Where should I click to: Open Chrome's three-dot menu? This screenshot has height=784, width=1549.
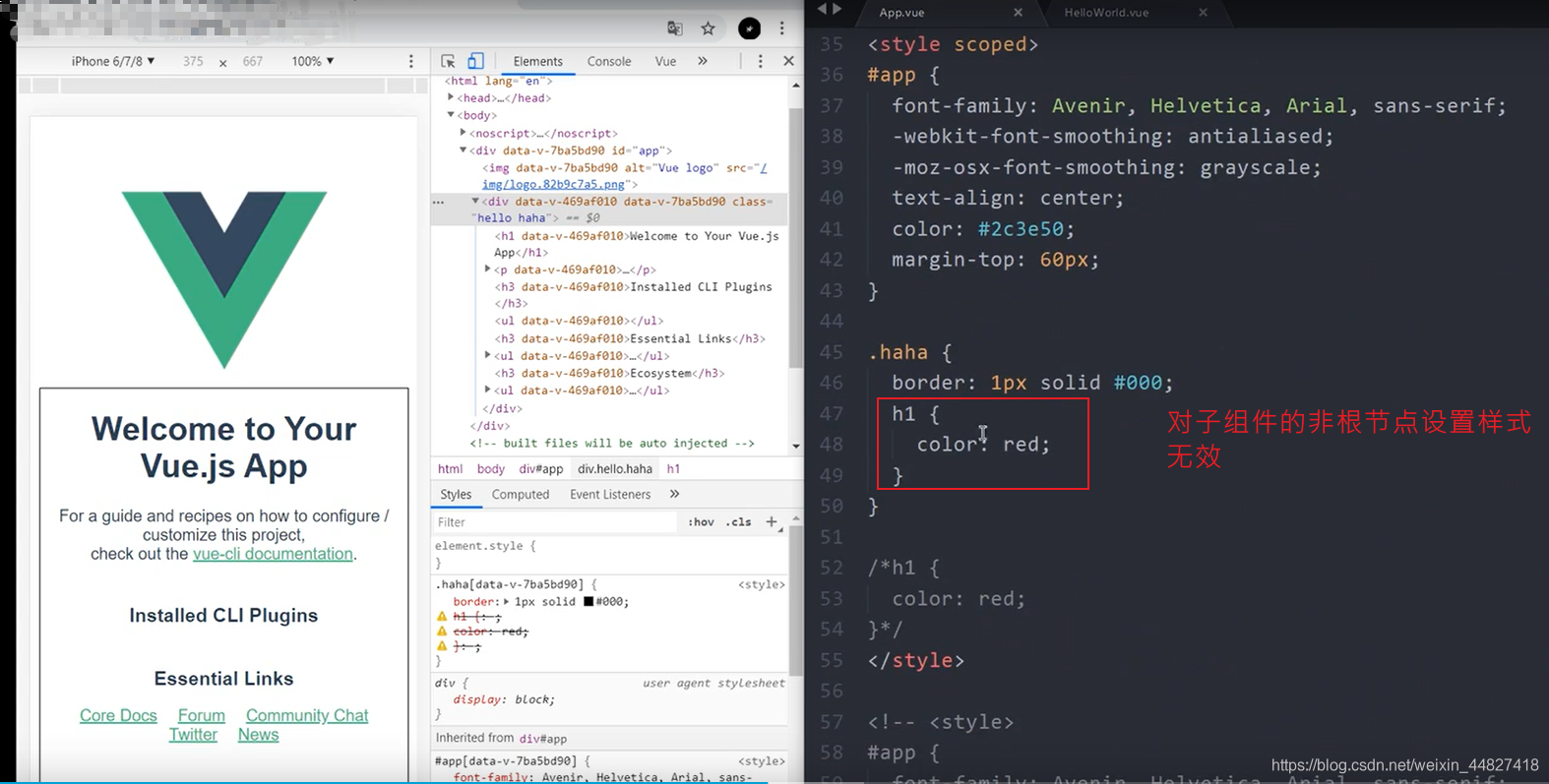782,29
